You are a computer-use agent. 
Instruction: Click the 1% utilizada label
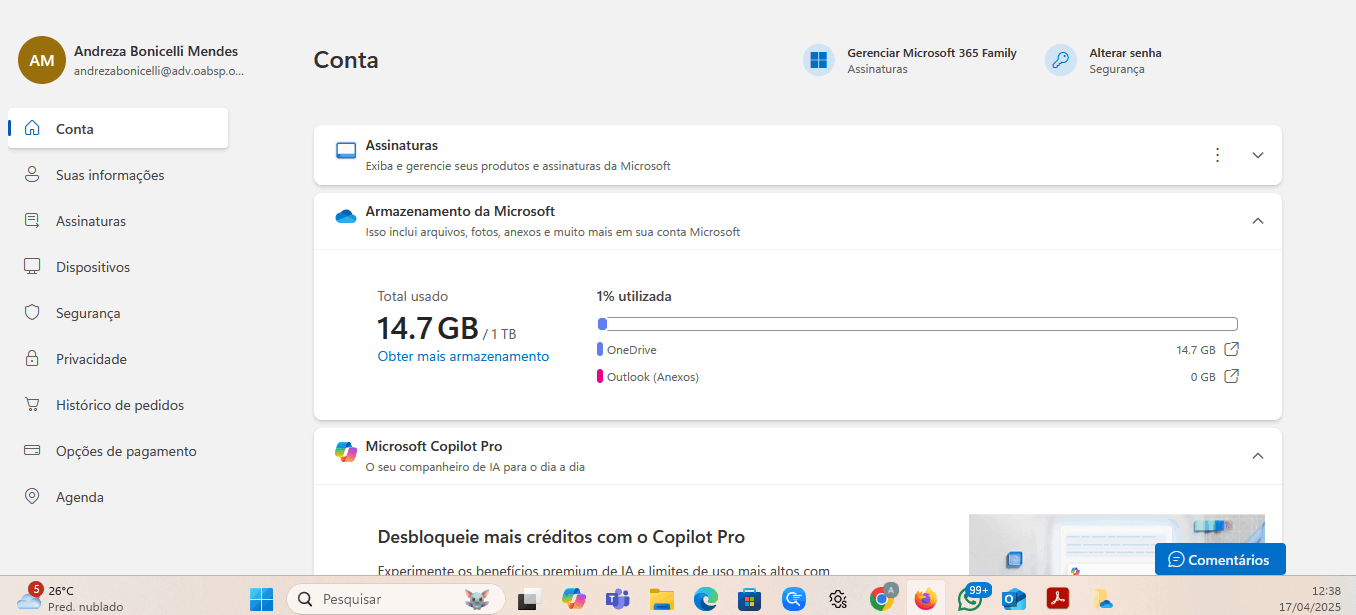pos(634,296)
